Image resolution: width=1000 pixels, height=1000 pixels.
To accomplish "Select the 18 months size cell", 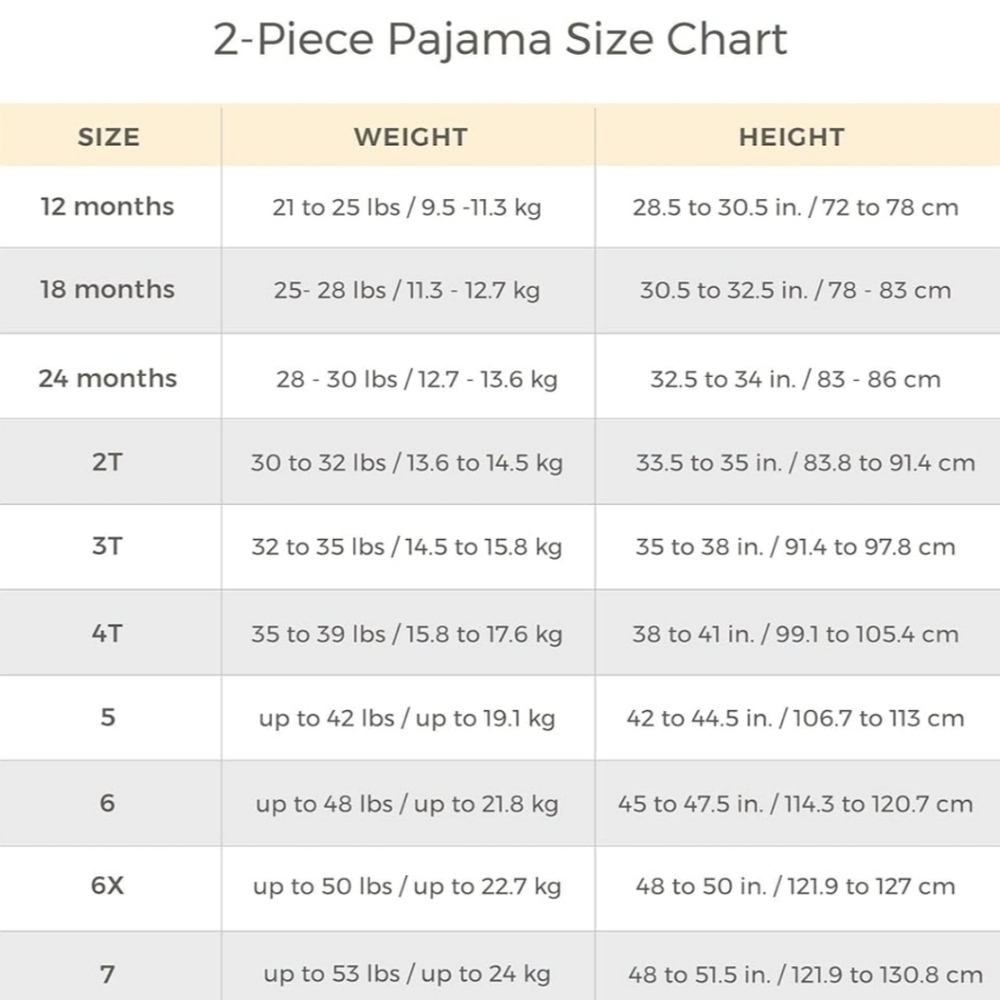I will (107, 290).
